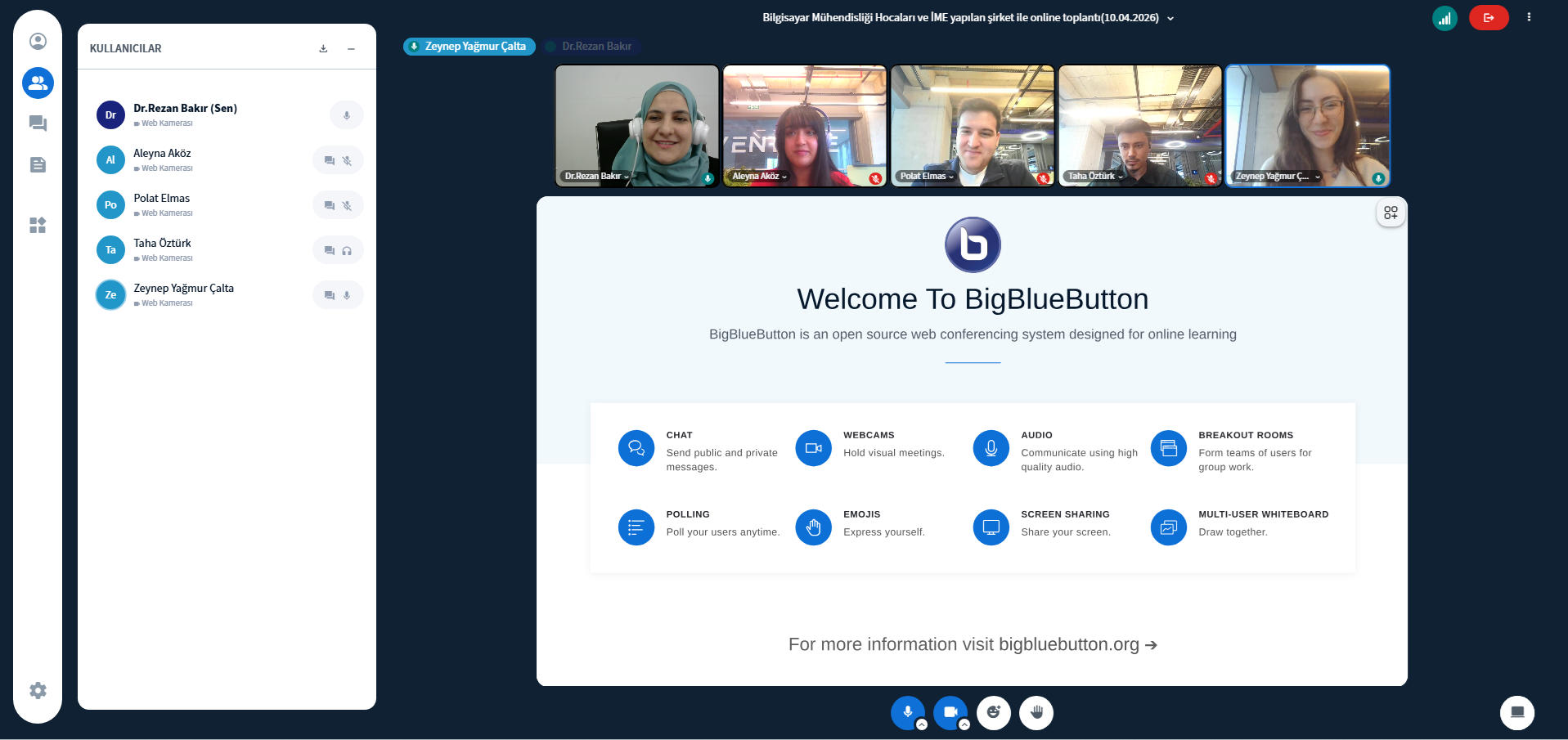This screenshot has height=740, width=1568.
Task: Open the three-dot options menu
Action: pos(1529,17)
